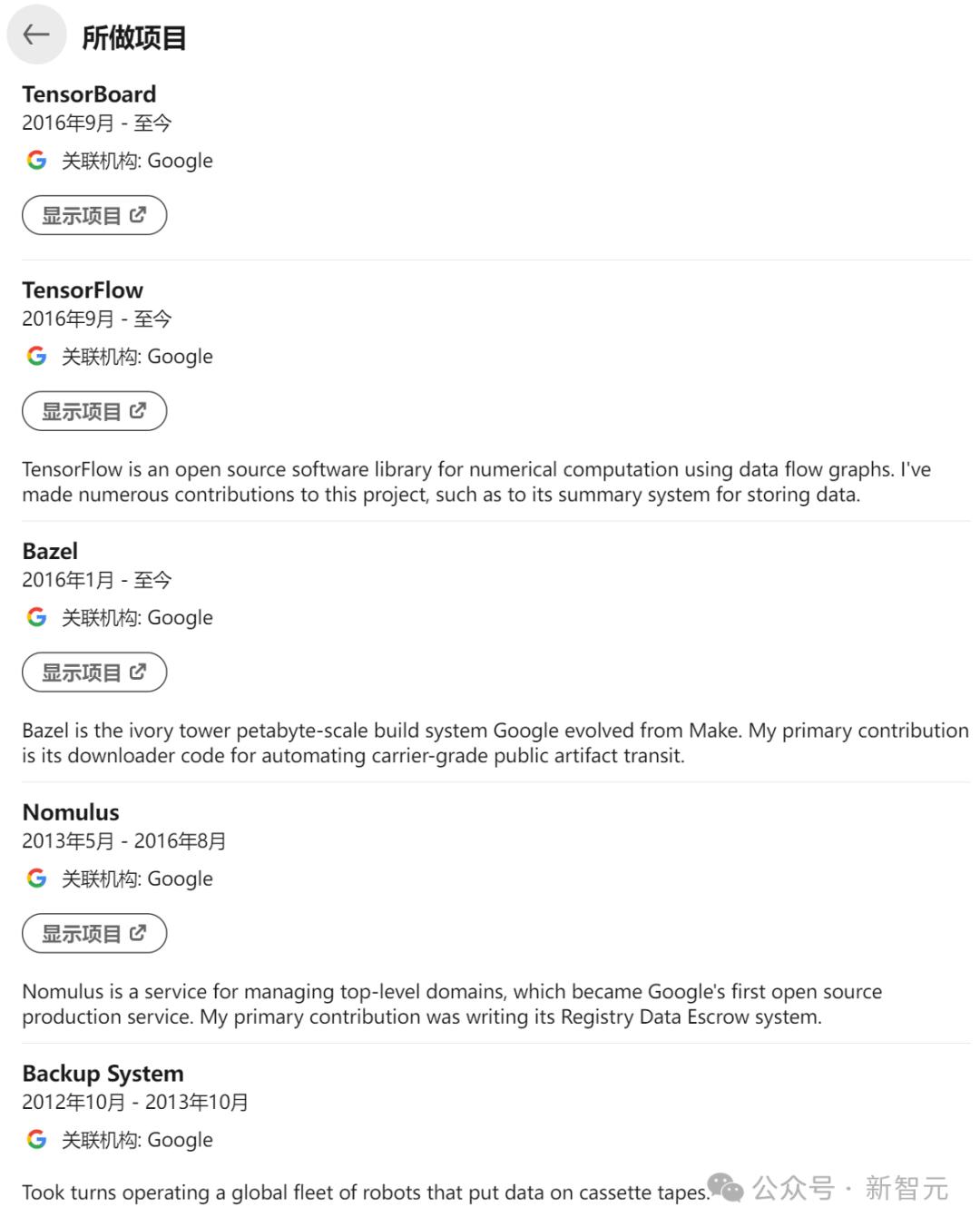Screen dimensions: 980x1227
Task: Open the Bazel 显示项目 button
Action: [x=94, y=672]
